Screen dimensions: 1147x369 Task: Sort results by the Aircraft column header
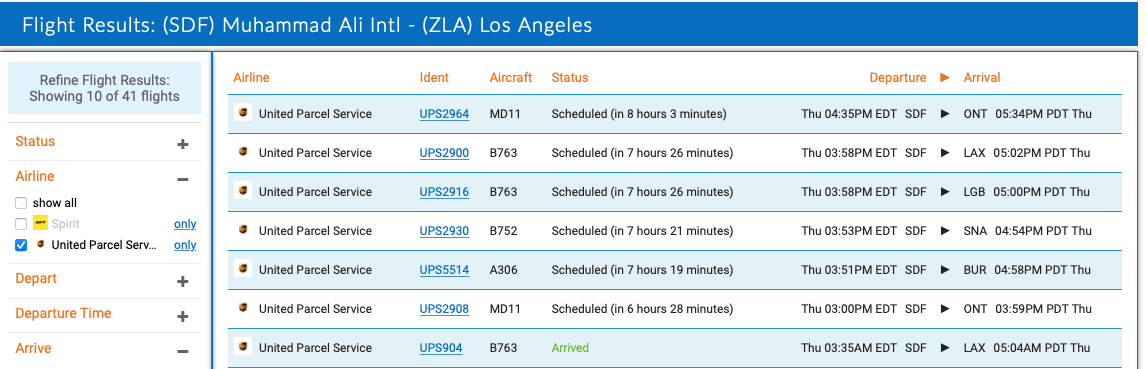[511, 78]
